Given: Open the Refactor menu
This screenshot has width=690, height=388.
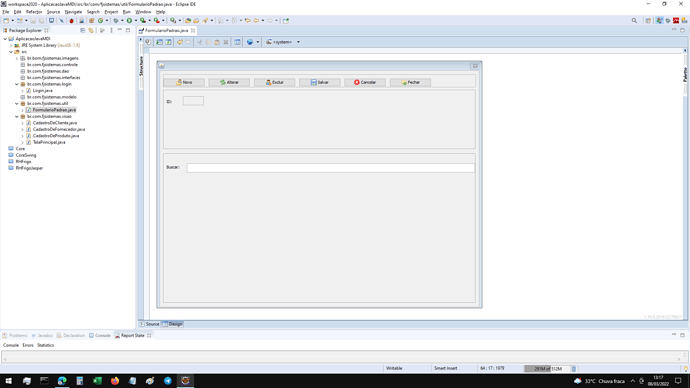Looking at the screenshot, I should 34,12.
